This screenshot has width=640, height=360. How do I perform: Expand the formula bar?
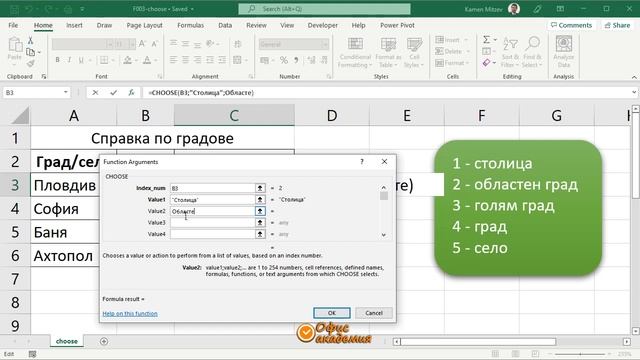[634, 93]
